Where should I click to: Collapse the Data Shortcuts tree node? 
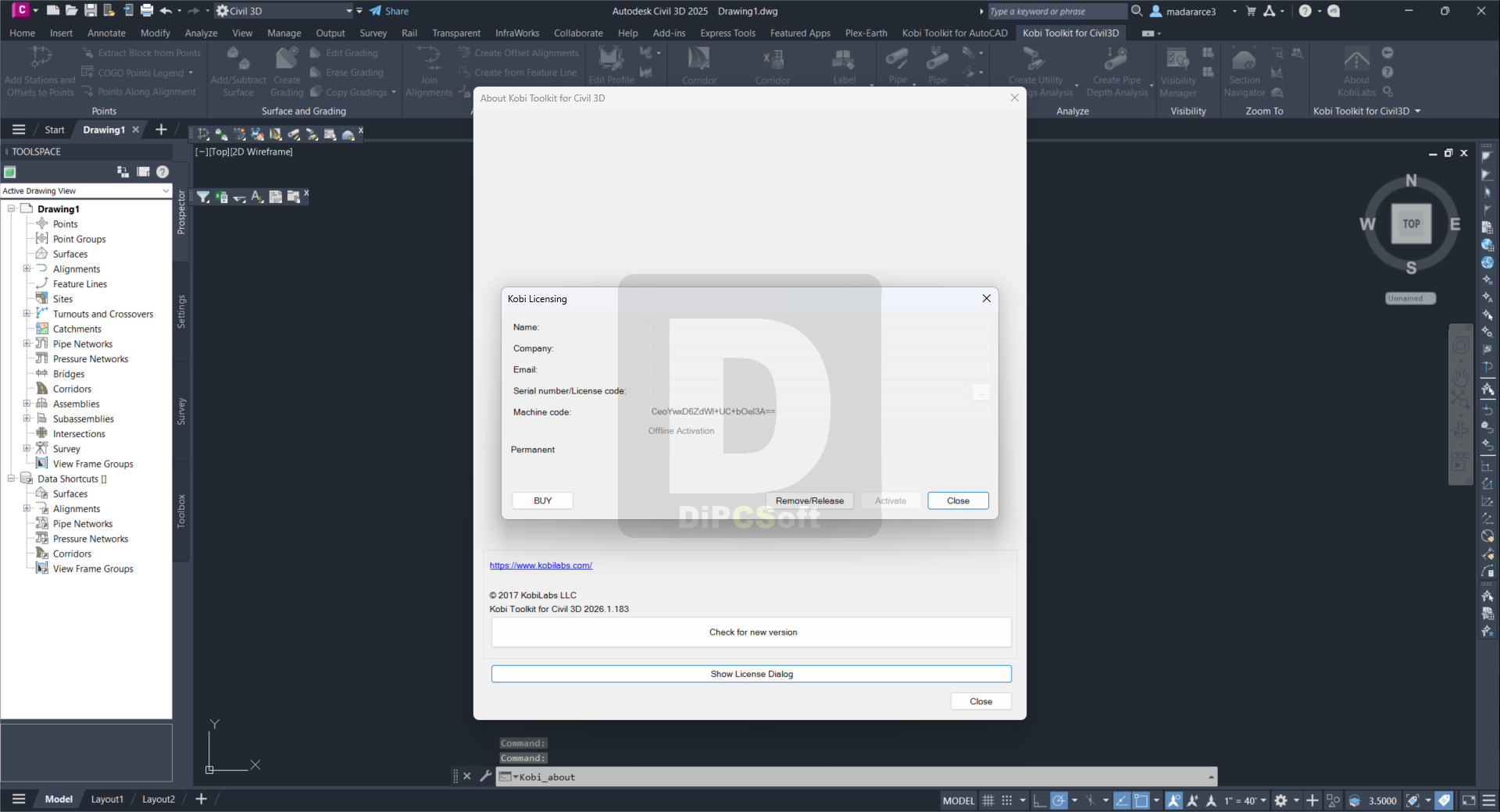[x=11, y=479]
